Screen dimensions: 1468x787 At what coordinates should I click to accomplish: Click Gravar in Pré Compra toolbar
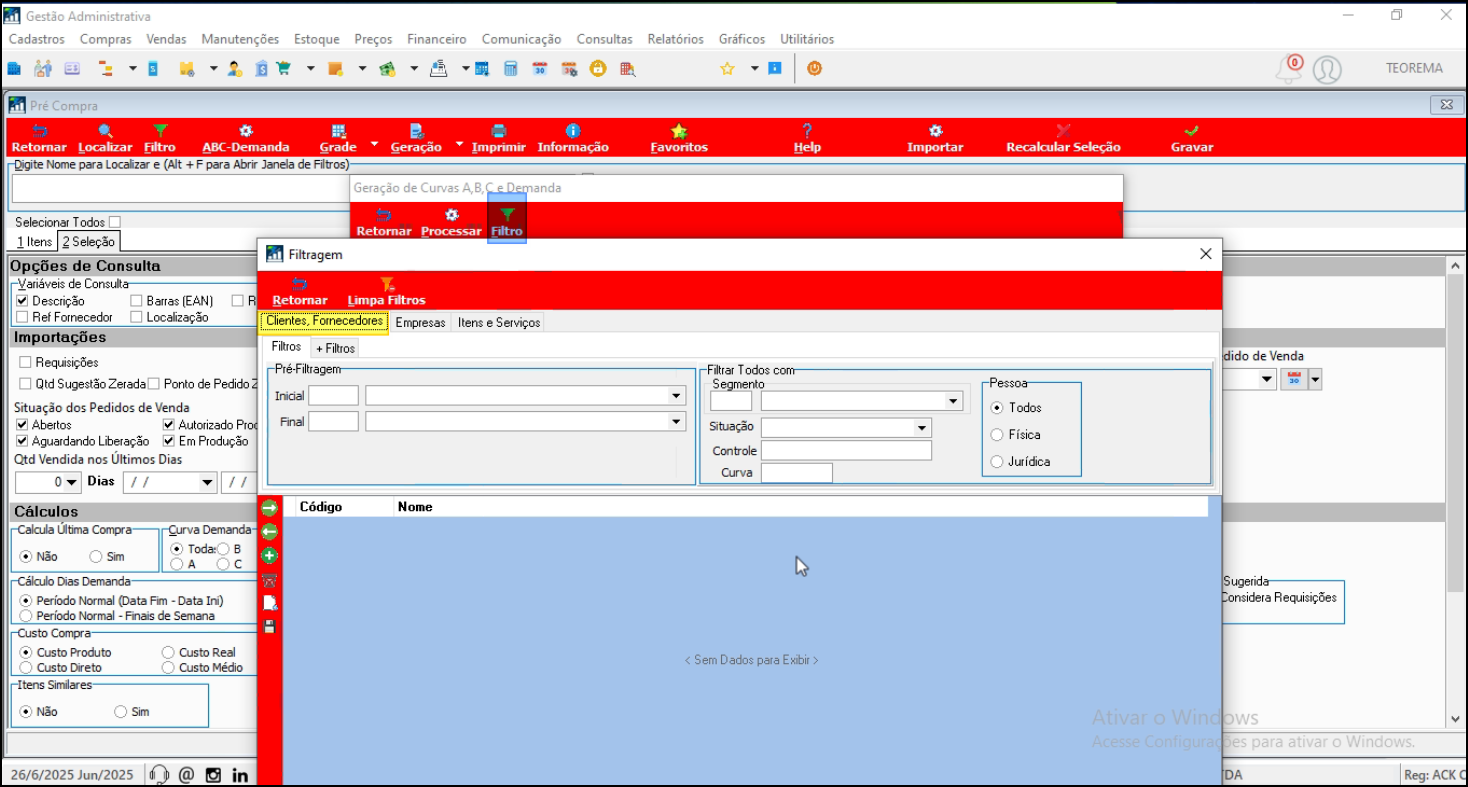pos(1192,138)
